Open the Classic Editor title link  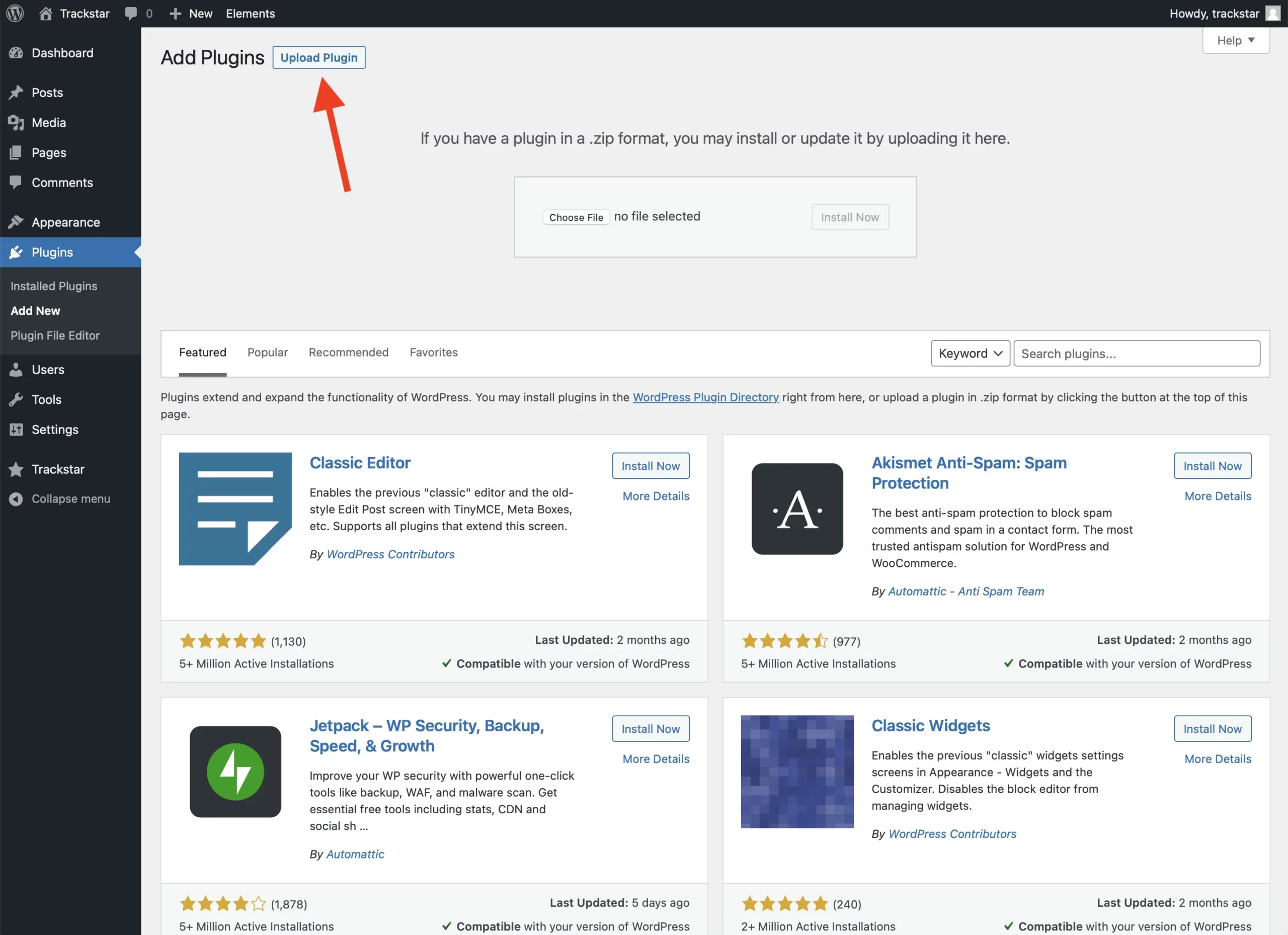pyautogui.click(x=360, y=463)
